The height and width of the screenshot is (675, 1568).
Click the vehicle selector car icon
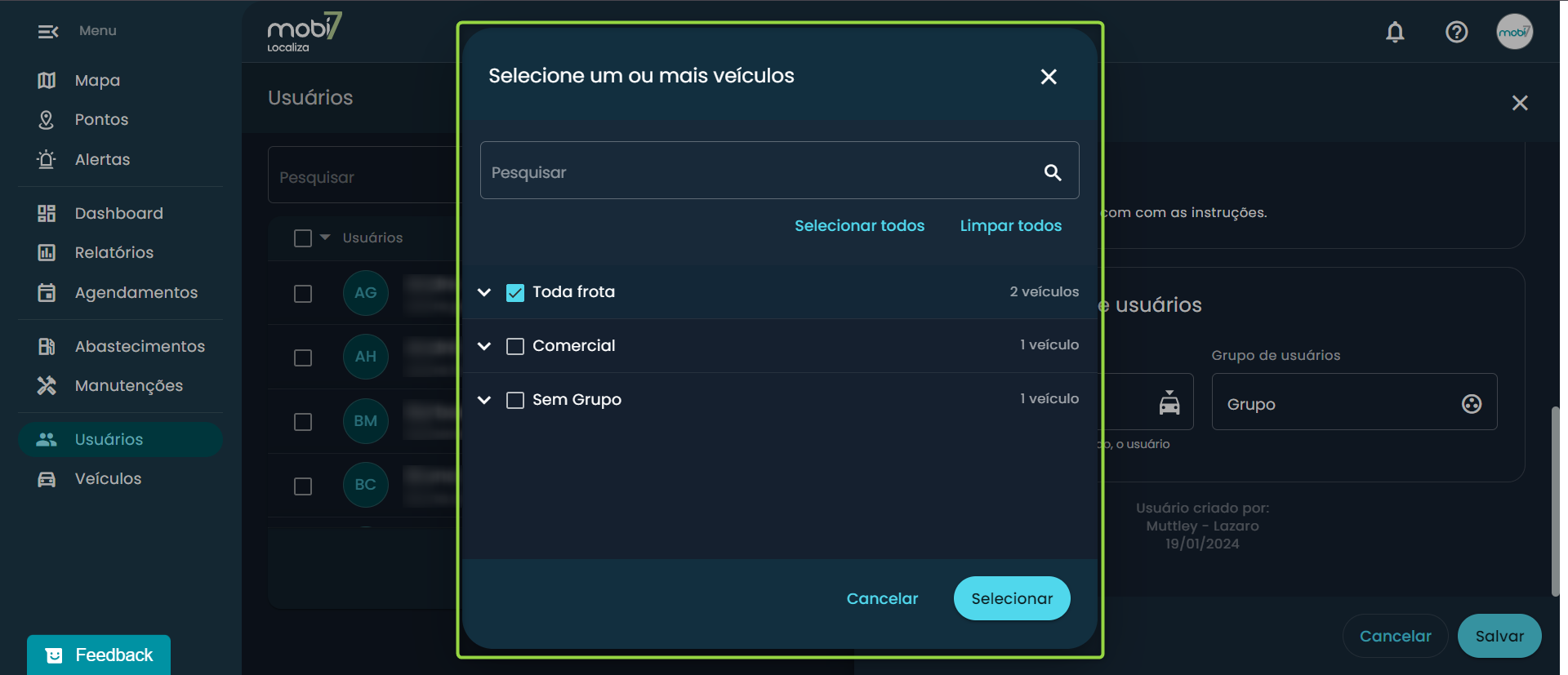pyautogui.click(x=1169, y=402)
